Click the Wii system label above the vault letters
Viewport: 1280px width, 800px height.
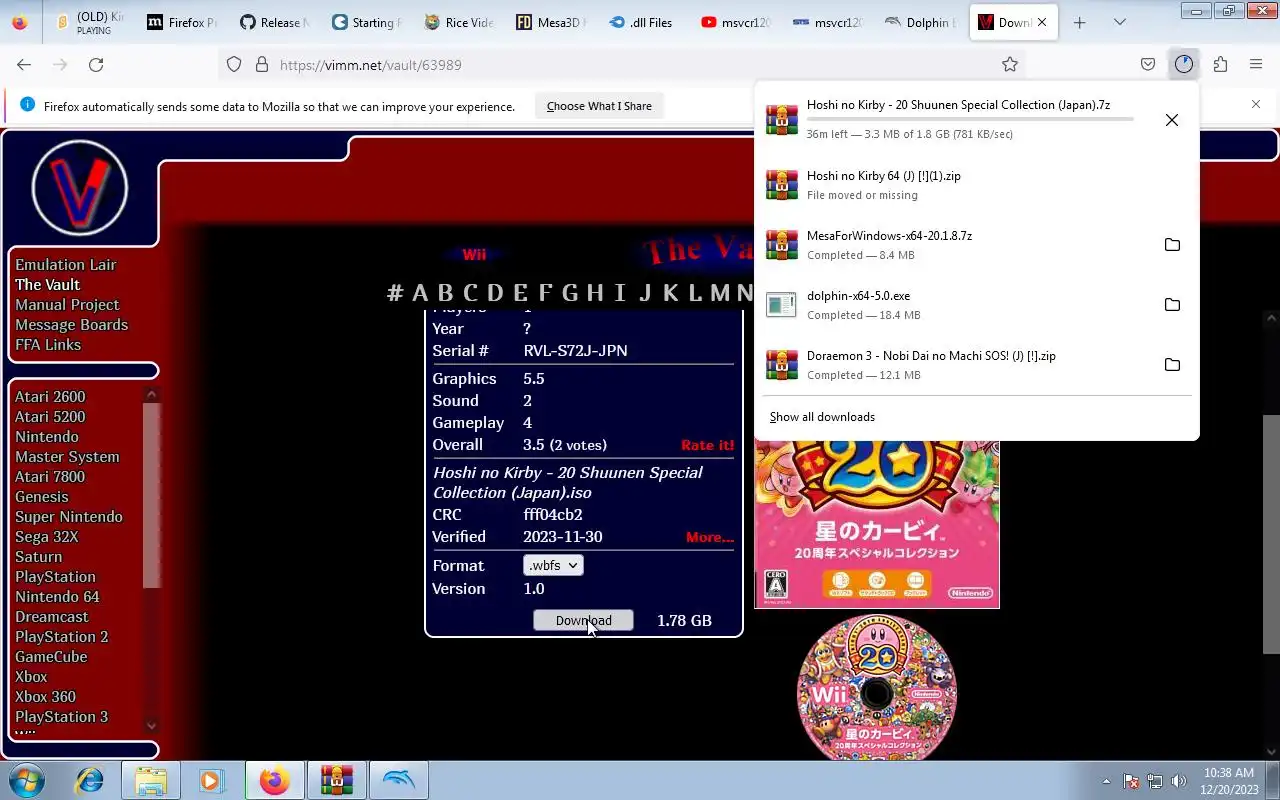coord(474,254)
